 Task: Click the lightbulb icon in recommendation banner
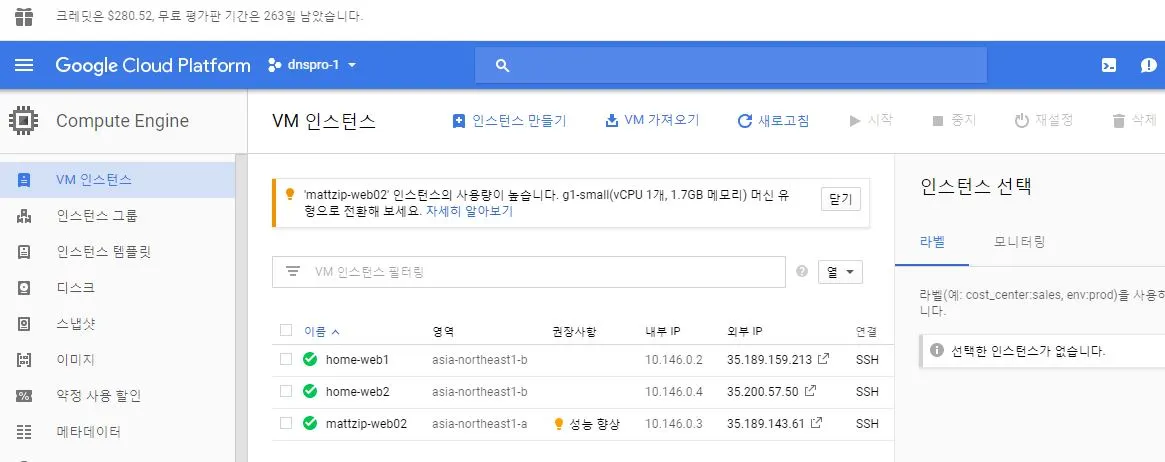click(291, 195)
